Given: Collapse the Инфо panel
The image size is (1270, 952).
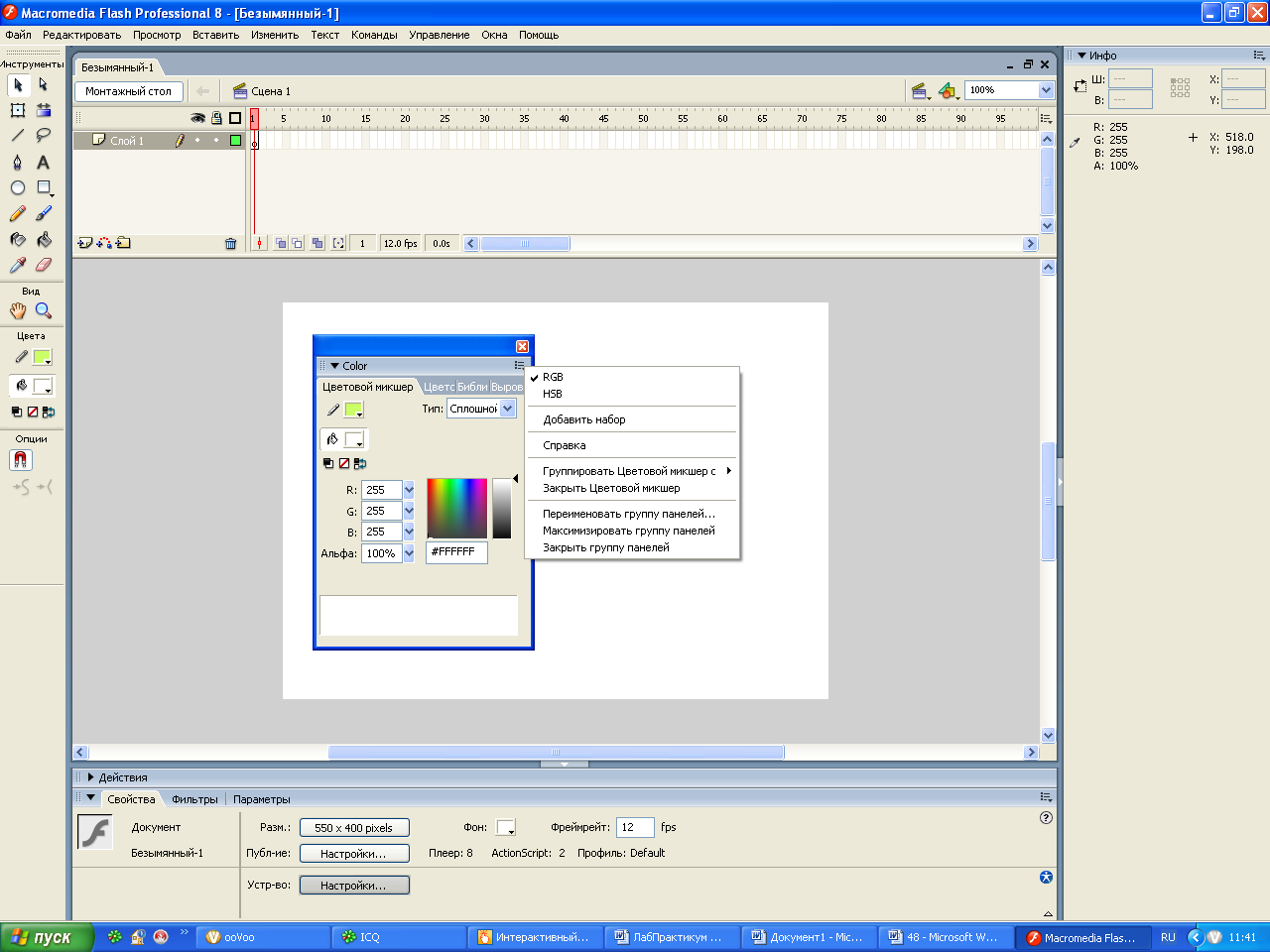Looking at the screenshot, I should (1081, 56).
